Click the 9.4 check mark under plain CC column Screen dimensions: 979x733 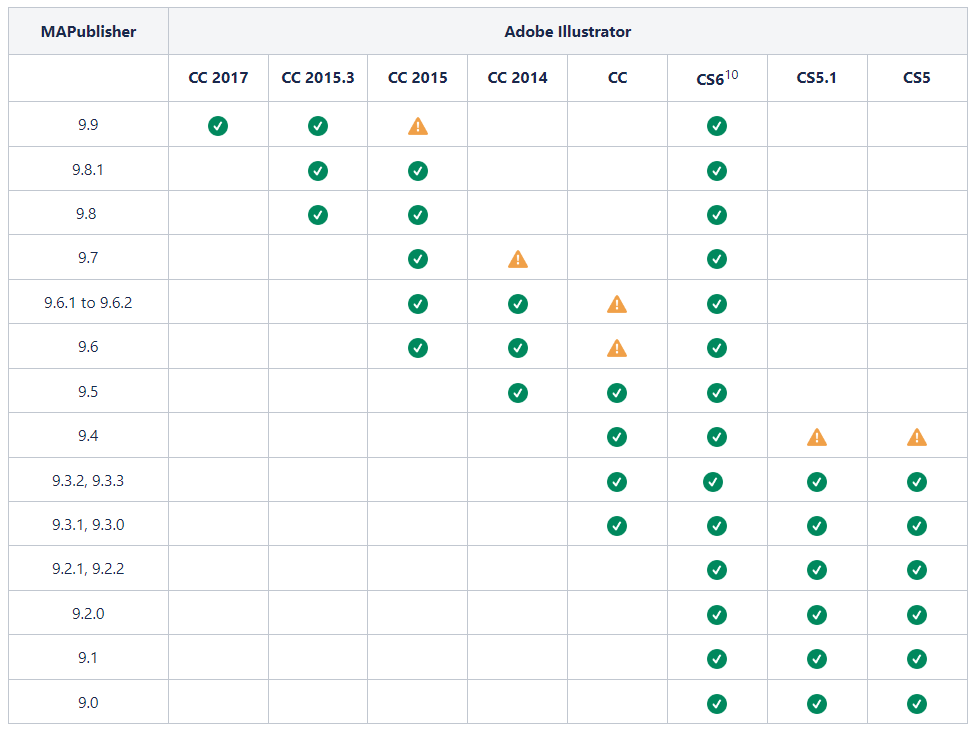click(617, 437)
